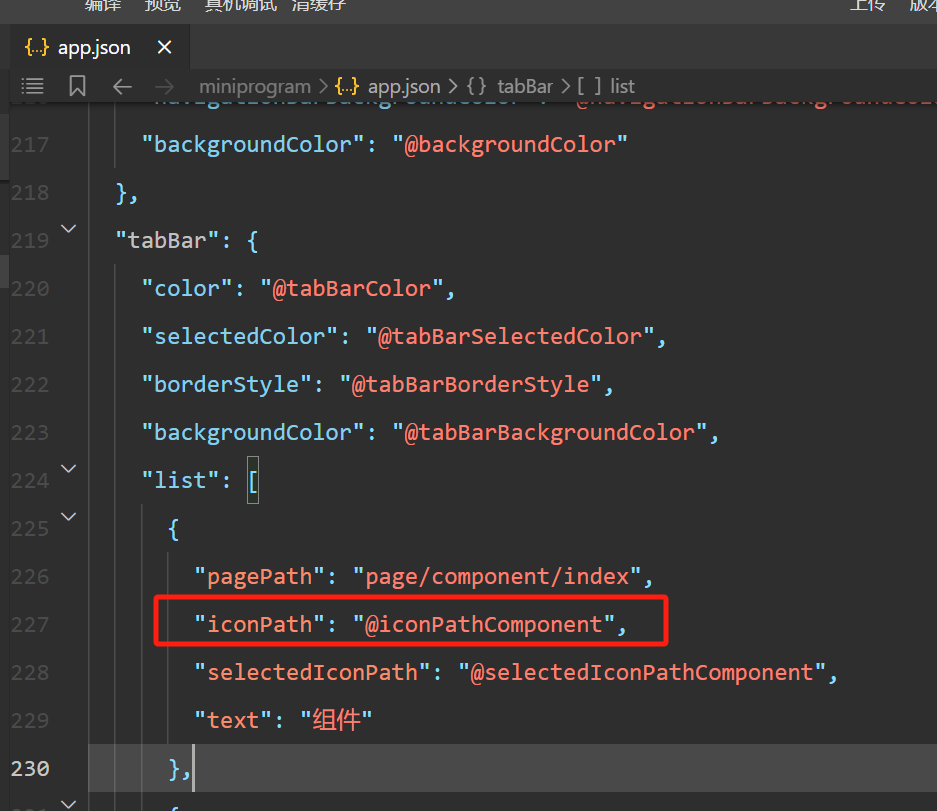Click the highlighted opening bracket after list
937x811 pixels.
[253, 481]
